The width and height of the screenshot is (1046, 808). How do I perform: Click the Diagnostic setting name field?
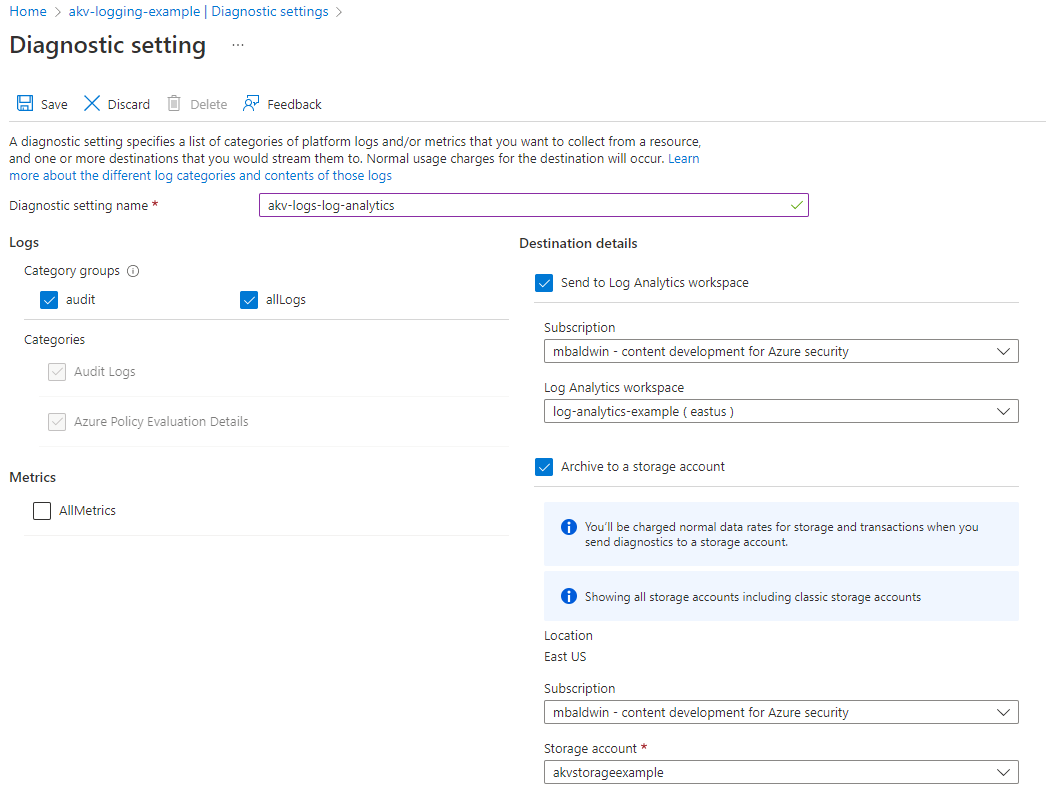point(533,205)
